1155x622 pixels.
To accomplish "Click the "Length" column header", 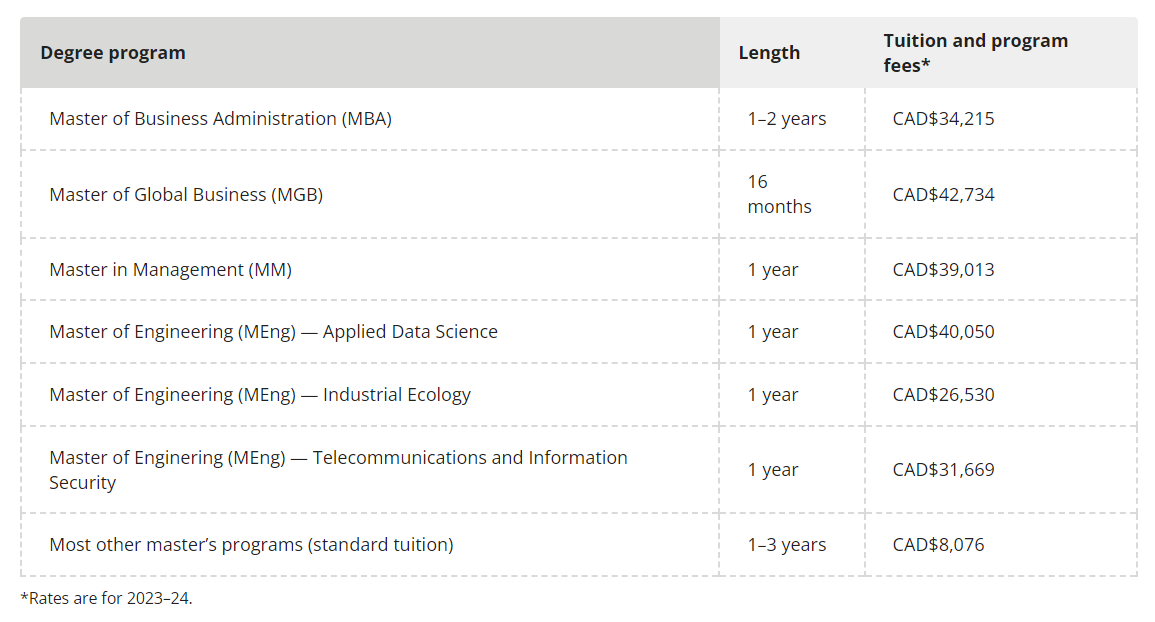I will point(769,53).
